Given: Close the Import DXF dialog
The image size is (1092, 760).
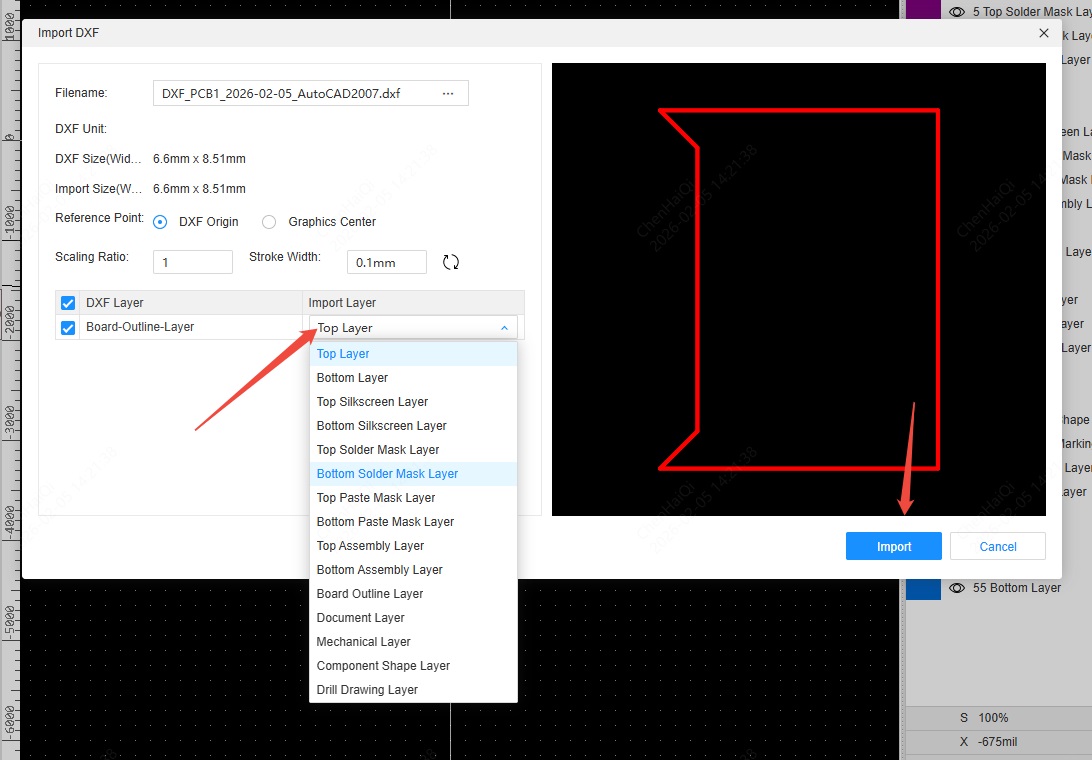Looking at the screenshot, I should (x=1044, y=33).
